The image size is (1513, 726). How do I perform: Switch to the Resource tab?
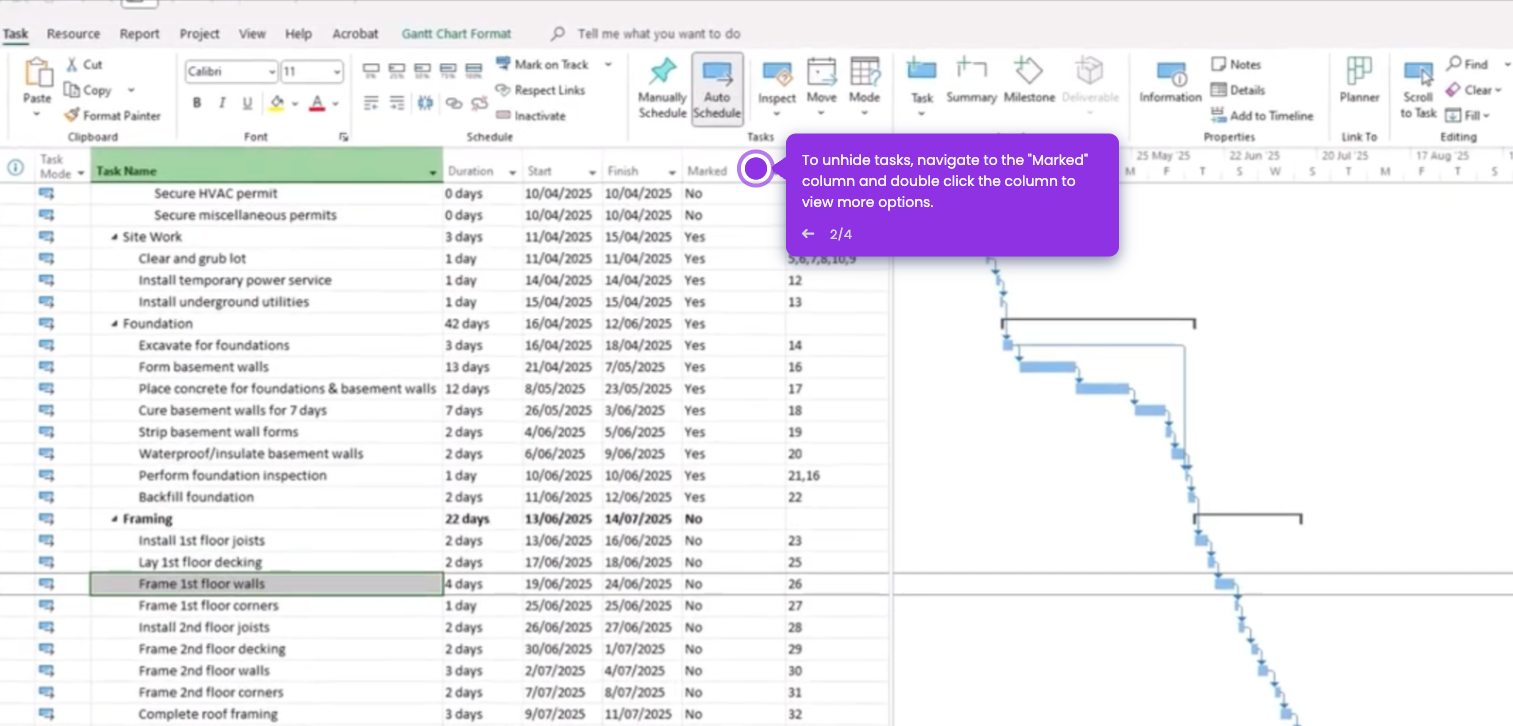click(x=74, y=34)
